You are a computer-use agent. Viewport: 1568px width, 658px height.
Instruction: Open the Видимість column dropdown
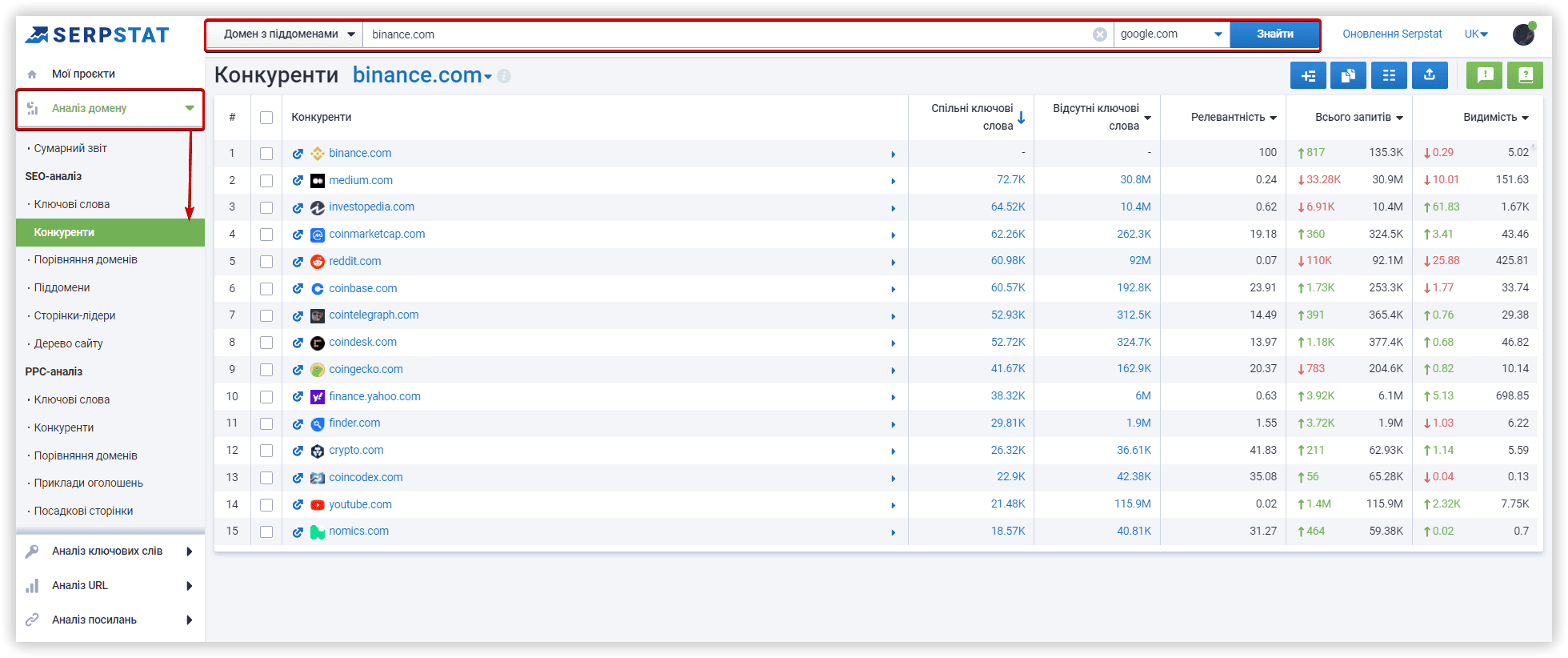click(1525, 118)
